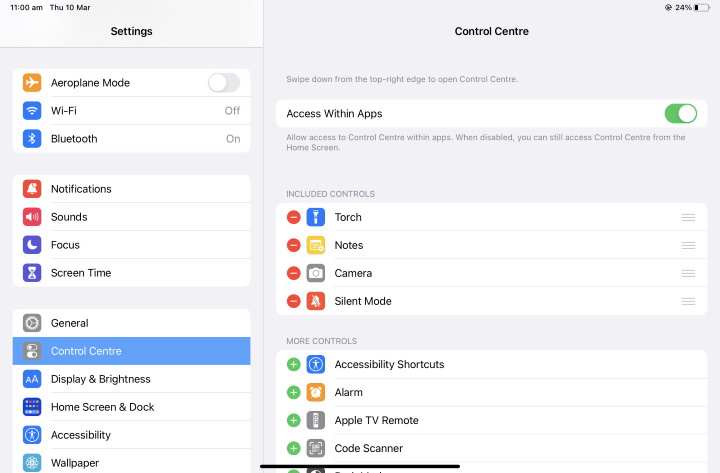Open Home Screen & Dock settings
The width and height of the screenshot is (720, 473).
pos(131,407)
